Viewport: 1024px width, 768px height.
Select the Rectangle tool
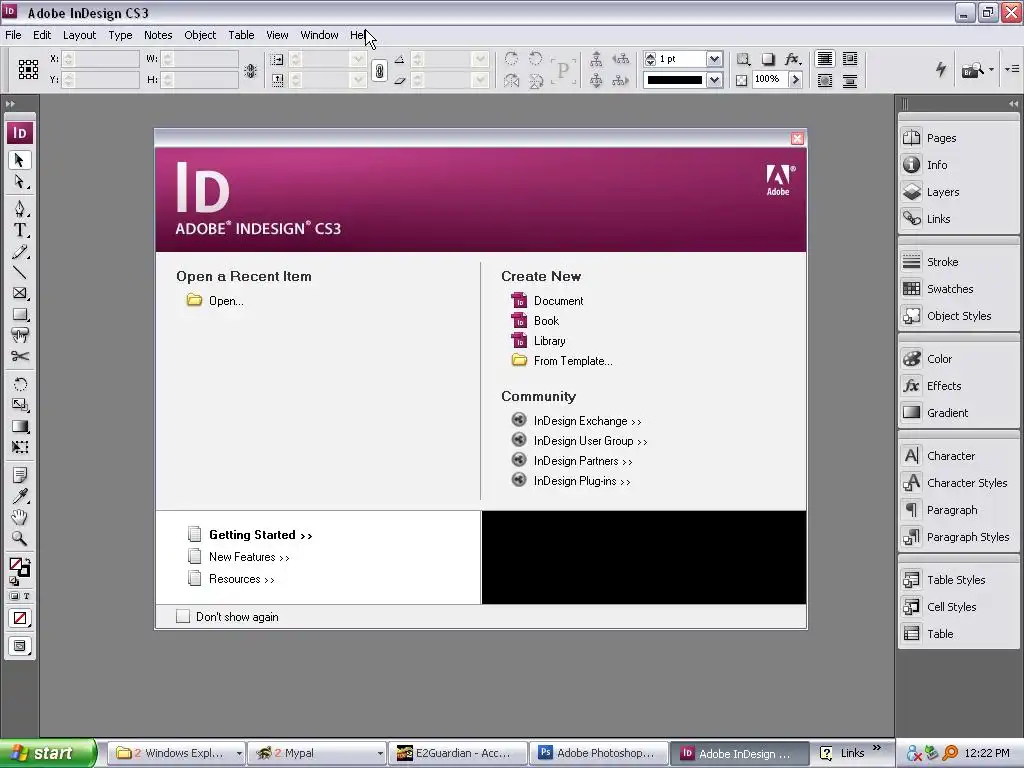[x=20, y=314]
